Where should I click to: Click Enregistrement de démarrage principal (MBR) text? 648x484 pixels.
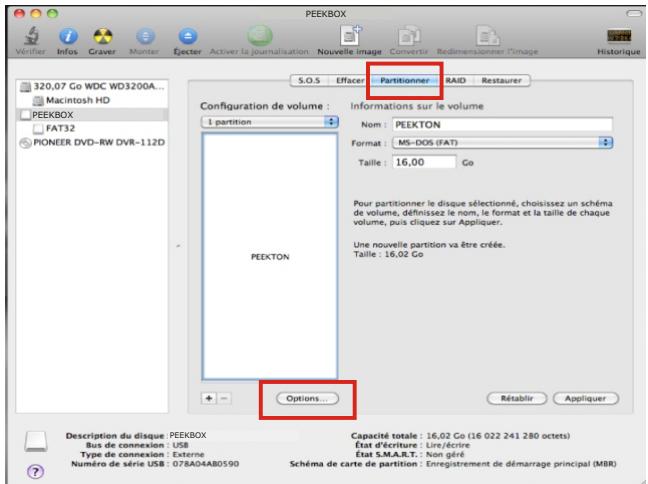[521, 464]
